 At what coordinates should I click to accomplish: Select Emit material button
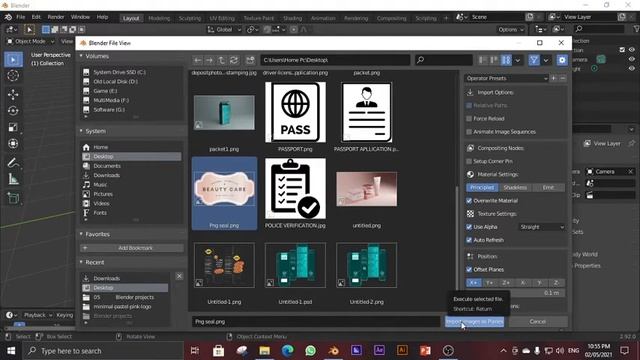click(x=549, y=187)
